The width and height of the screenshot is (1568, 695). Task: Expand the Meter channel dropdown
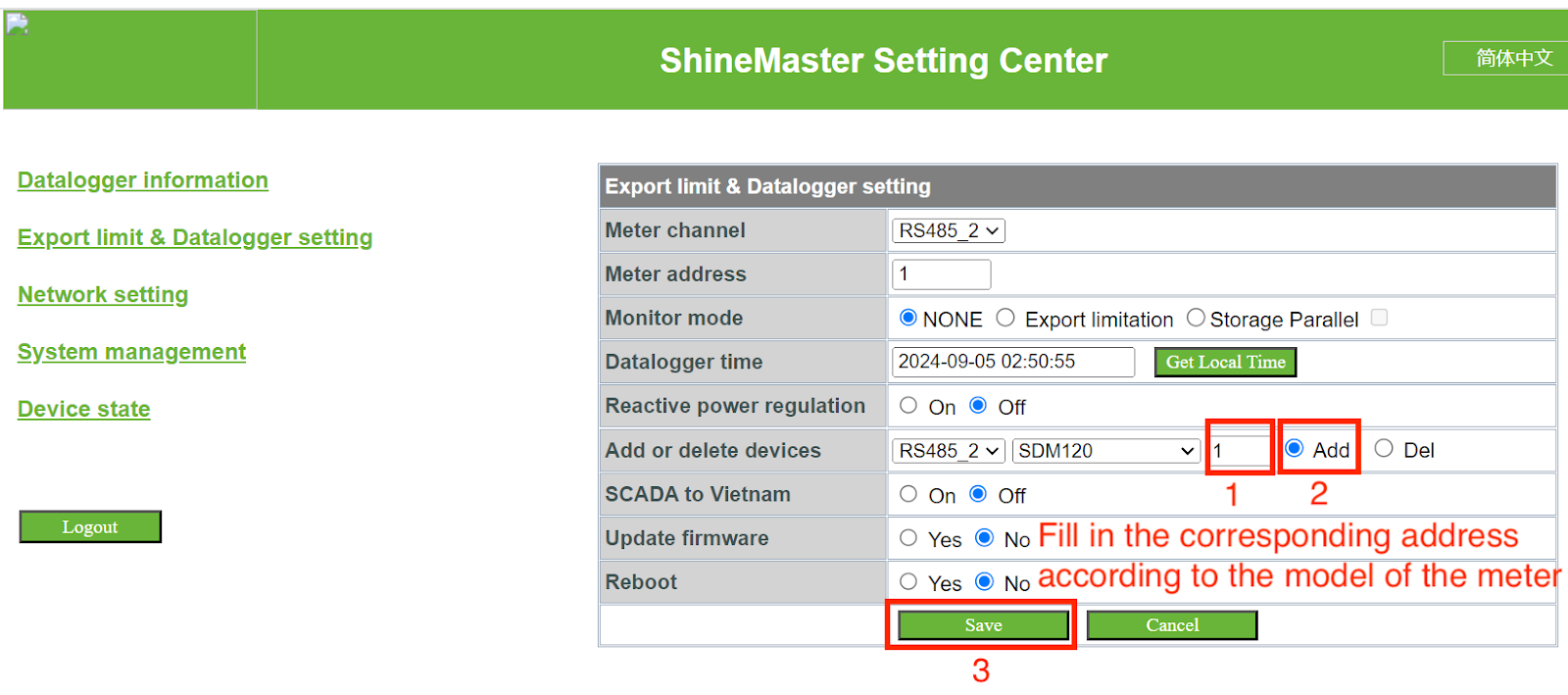point(949,231)
